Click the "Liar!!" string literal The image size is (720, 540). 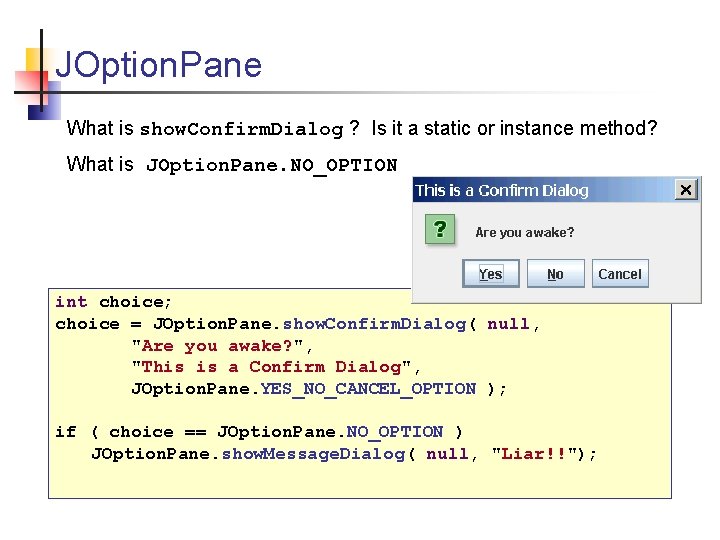[x=534, y=454]
